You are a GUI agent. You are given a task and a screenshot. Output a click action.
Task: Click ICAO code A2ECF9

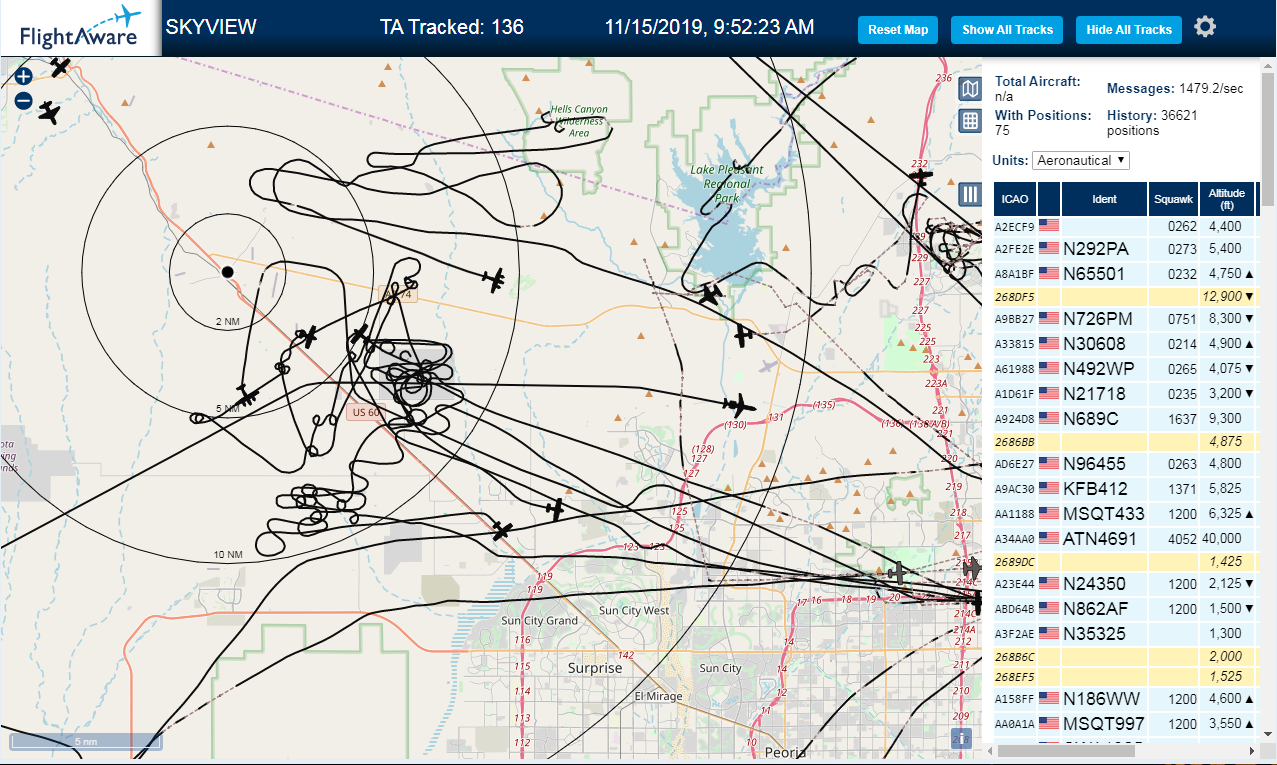pos(1014,226)
